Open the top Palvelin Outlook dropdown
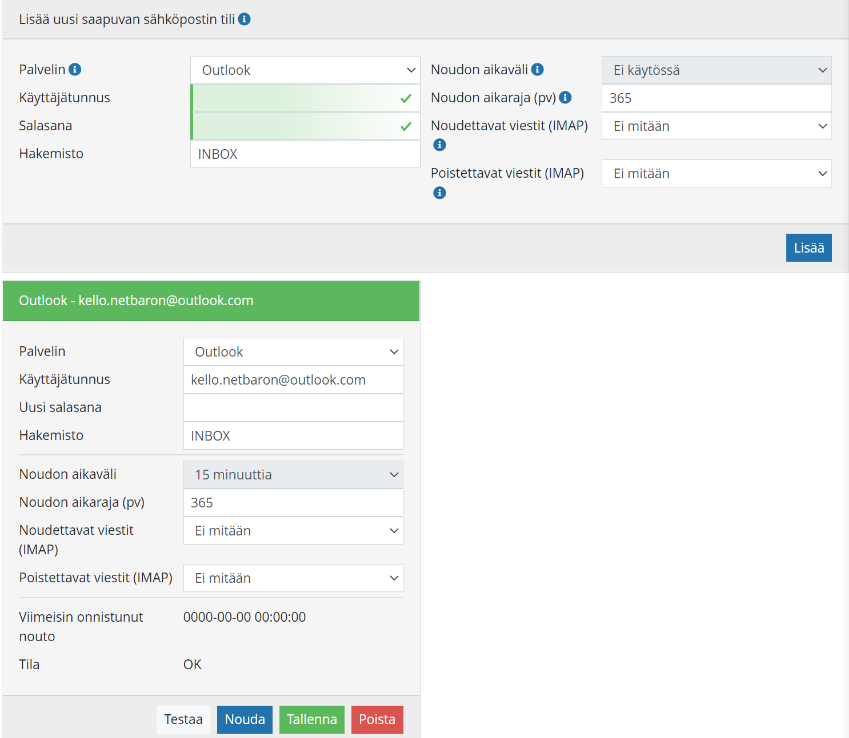The height and width of the screenshot is (738, 849). click(305, 70)
